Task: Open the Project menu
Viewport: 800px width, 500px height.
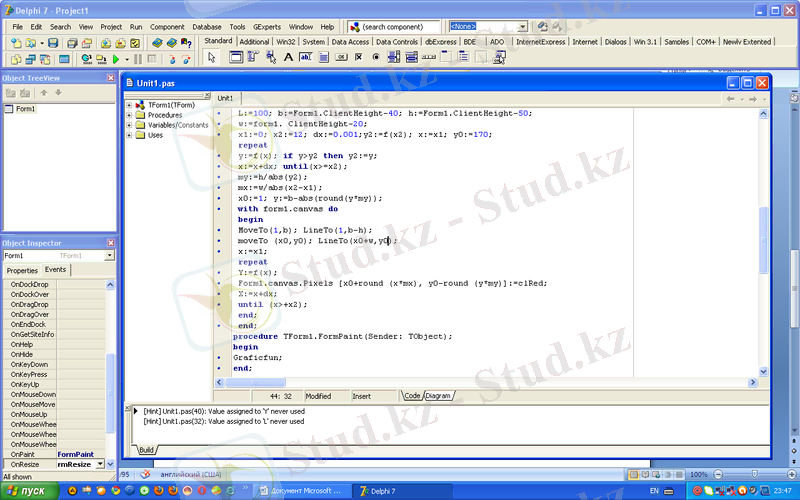Action: pos(111,26)
